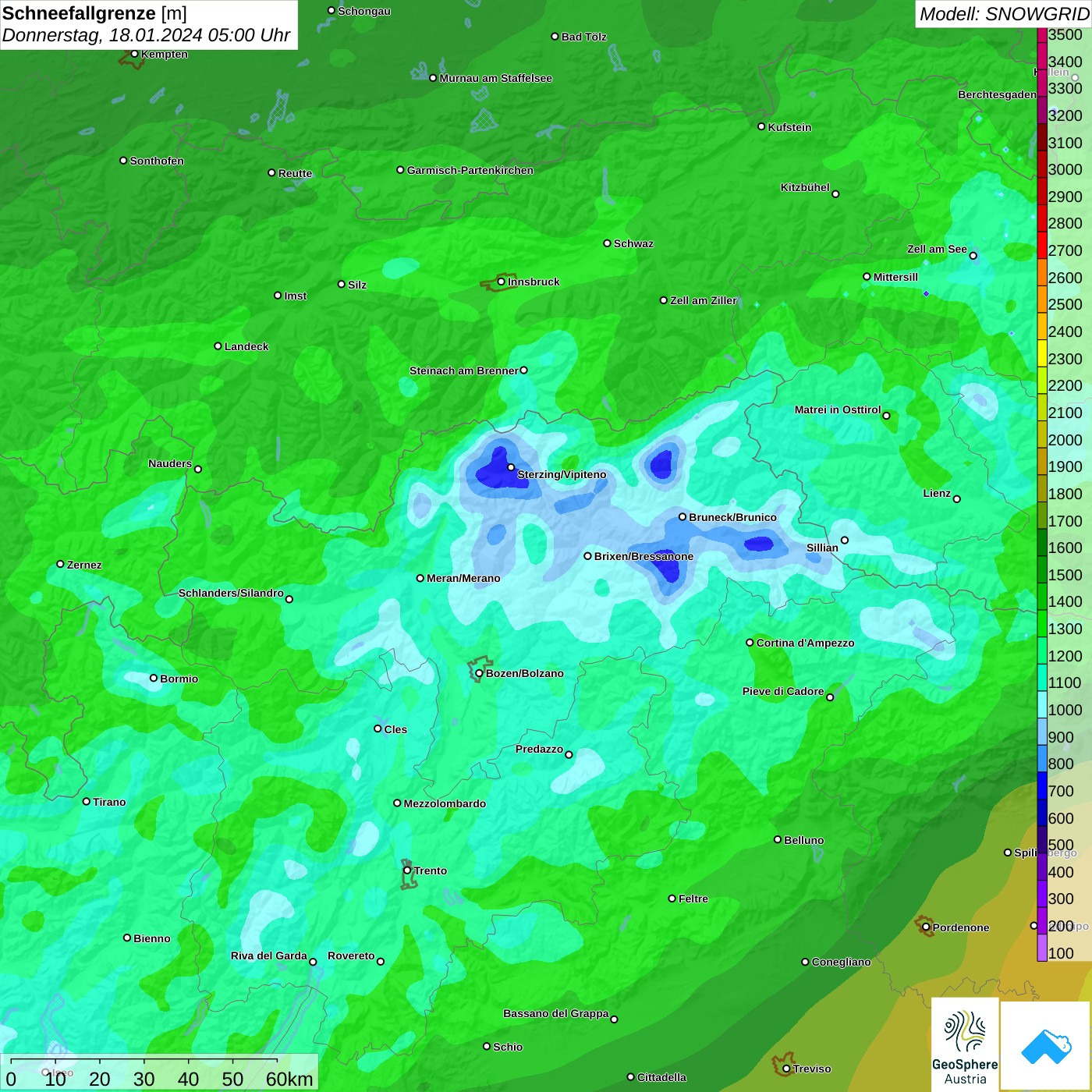Select the Bruneck/Brunico marker dot
1092x1092 pixels.
pyautogui.click(x=682, y=516)
